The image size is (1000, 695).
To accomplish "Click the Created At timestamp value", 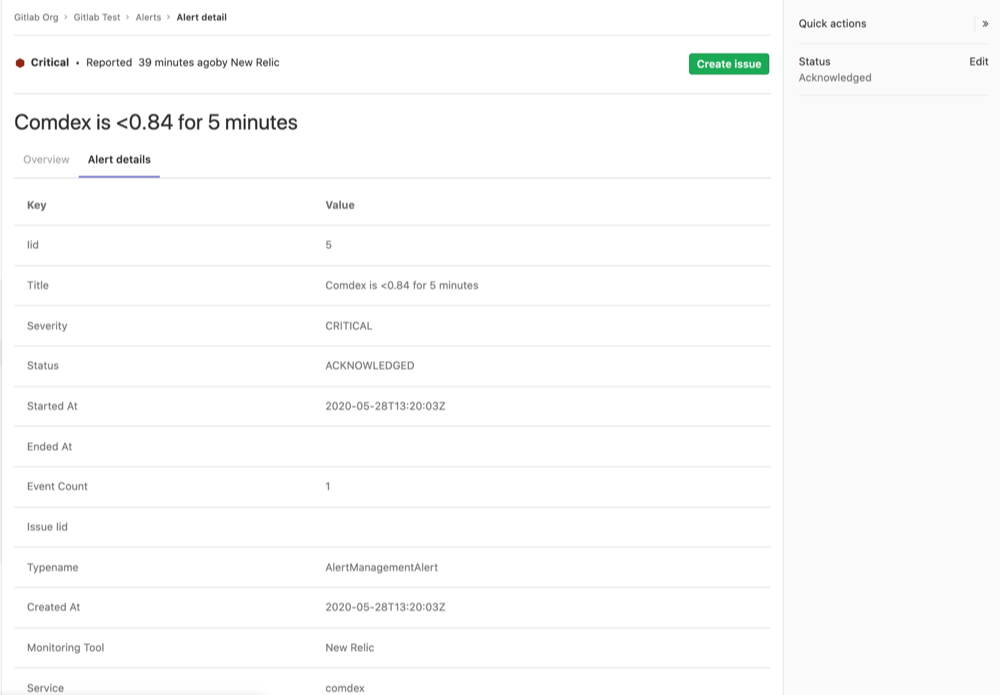I will [x=385, y=607].
